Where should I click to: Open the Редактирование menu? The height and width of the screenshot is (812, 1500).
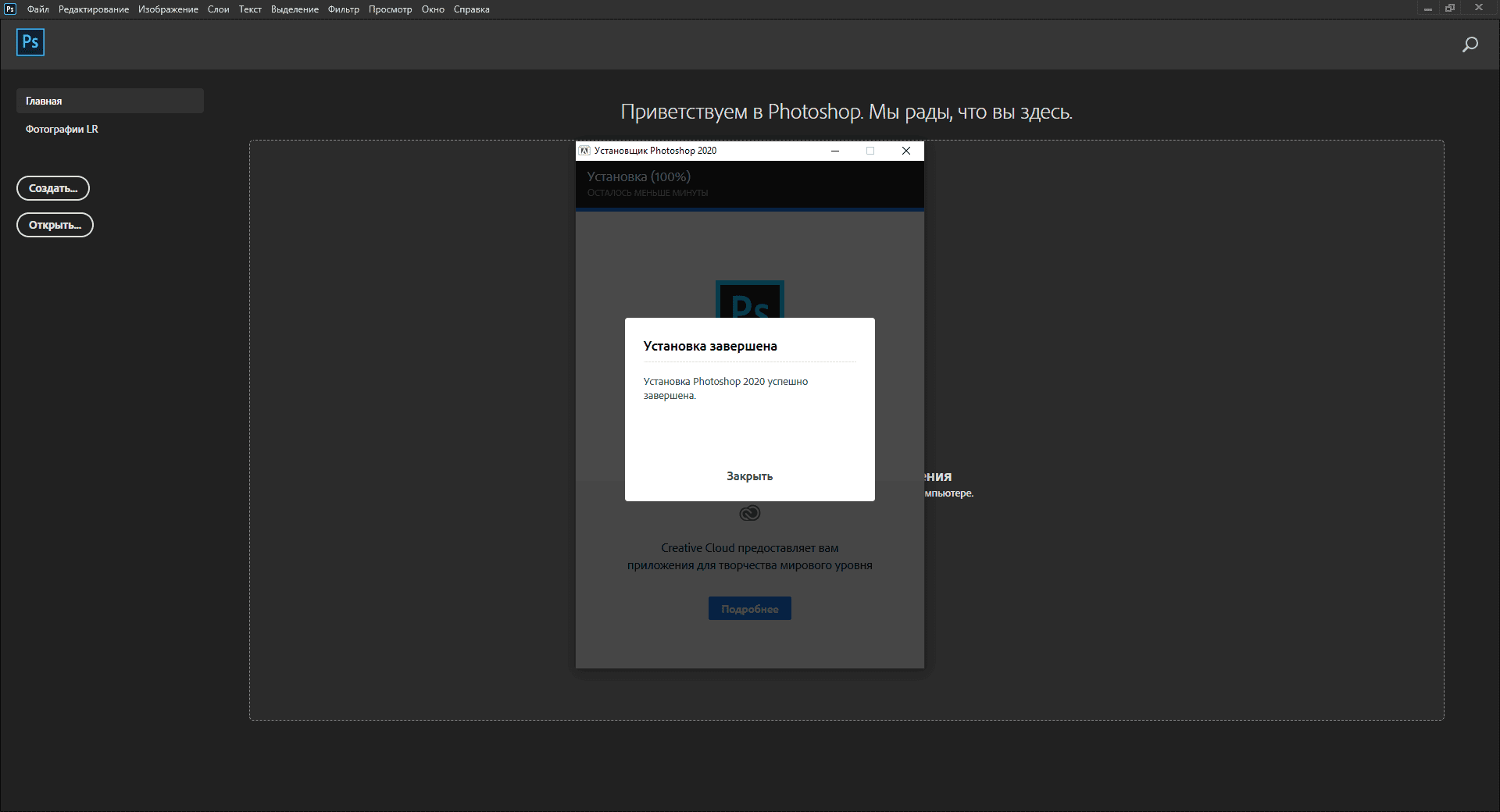94,9
